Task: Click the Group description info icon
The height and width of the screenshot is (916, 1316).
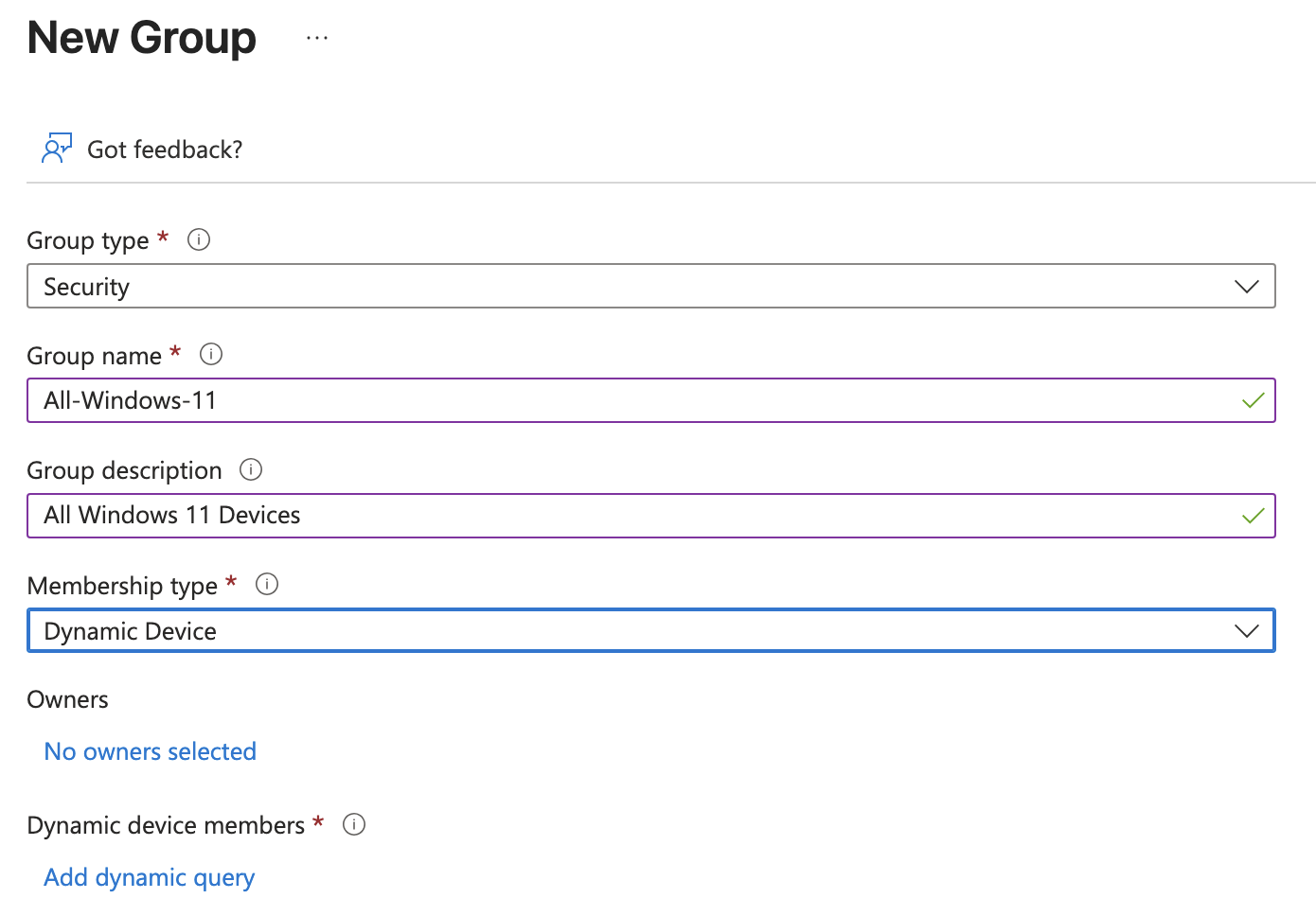Action: (250, 469)
